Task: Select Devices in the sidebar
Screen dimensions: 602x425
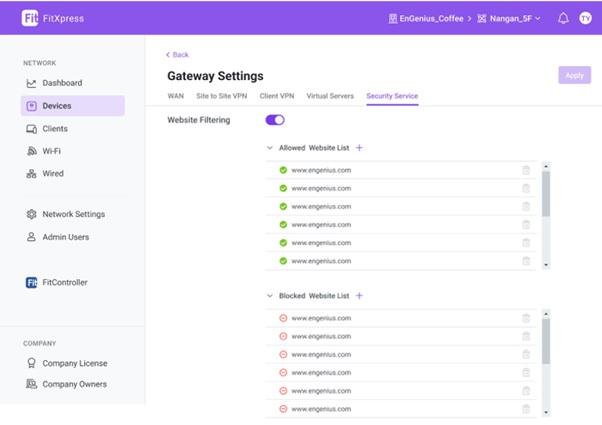Action: (73, 106)
